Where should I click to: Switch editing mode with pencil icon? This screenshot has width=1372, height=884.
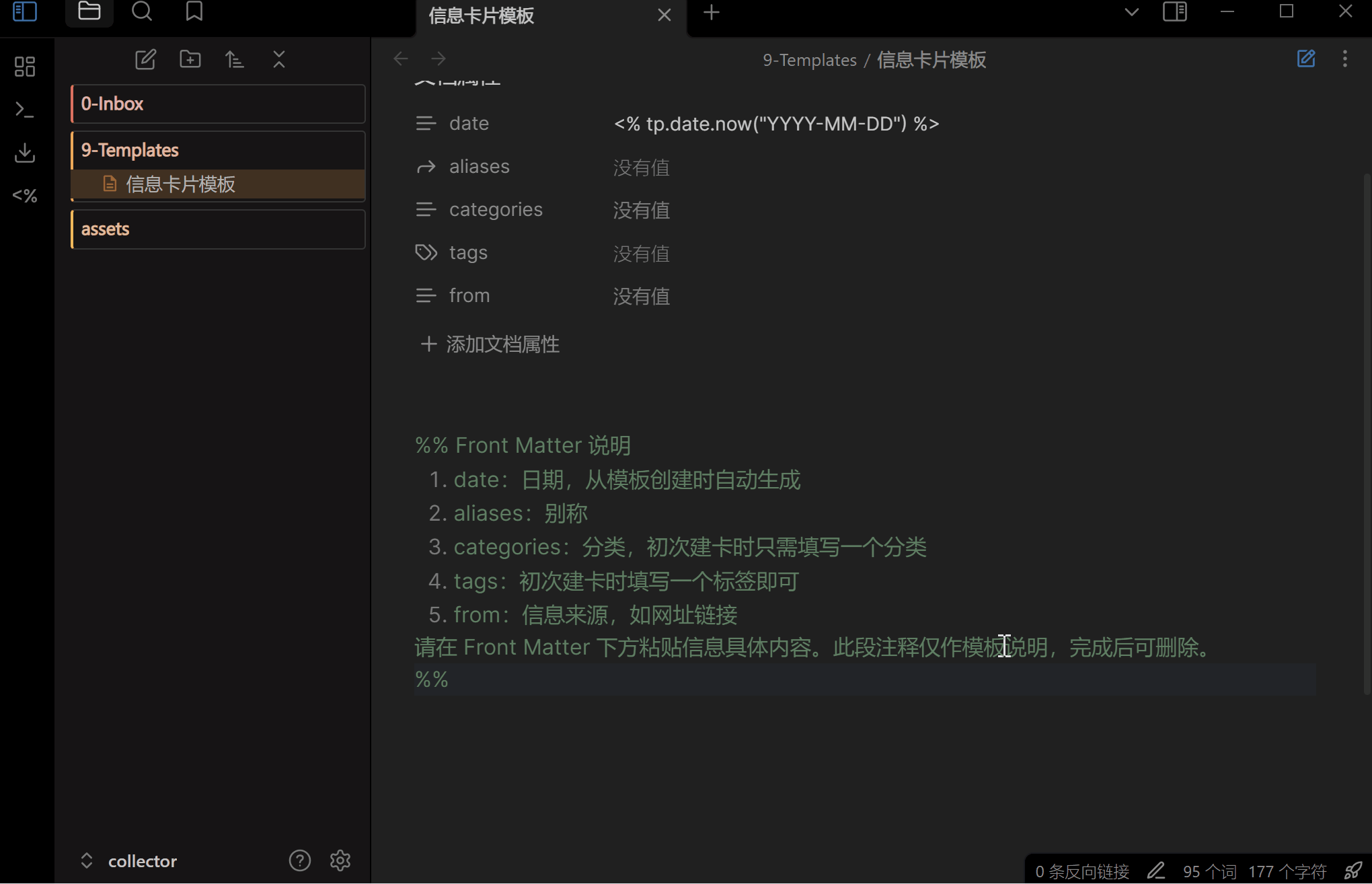click(x=1306, y=59)
